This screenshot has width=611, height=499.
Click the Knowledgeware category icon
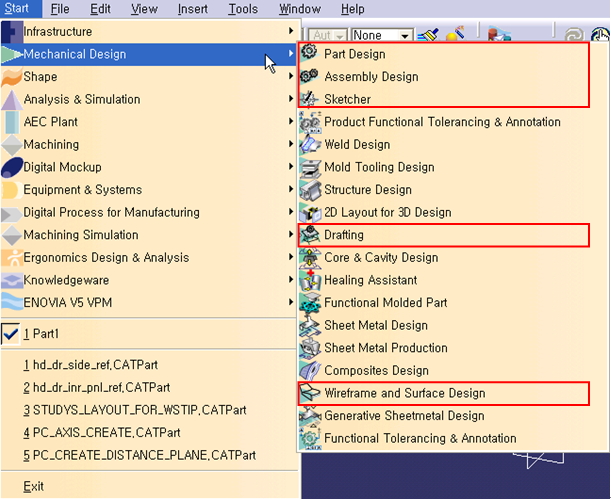(x=12, y=280)
